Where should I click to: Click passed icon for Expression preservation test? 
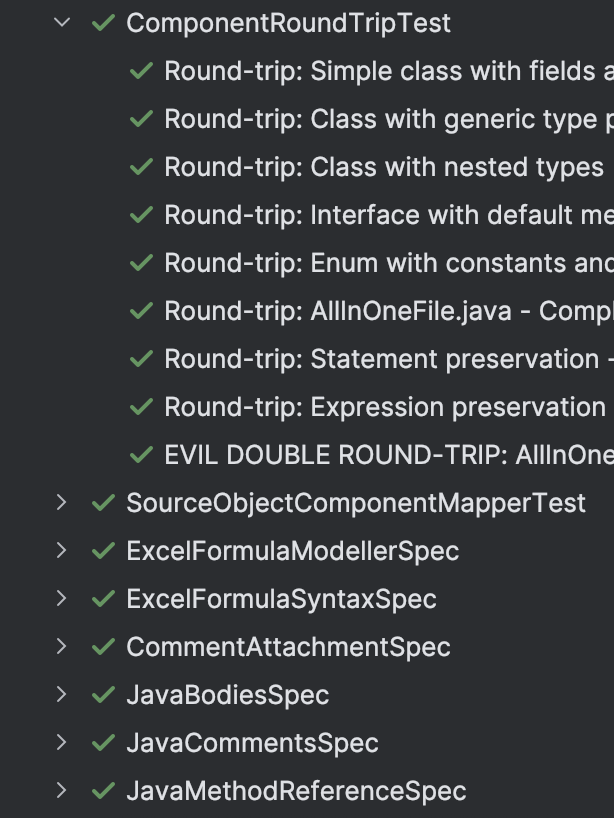coord(141,407)
